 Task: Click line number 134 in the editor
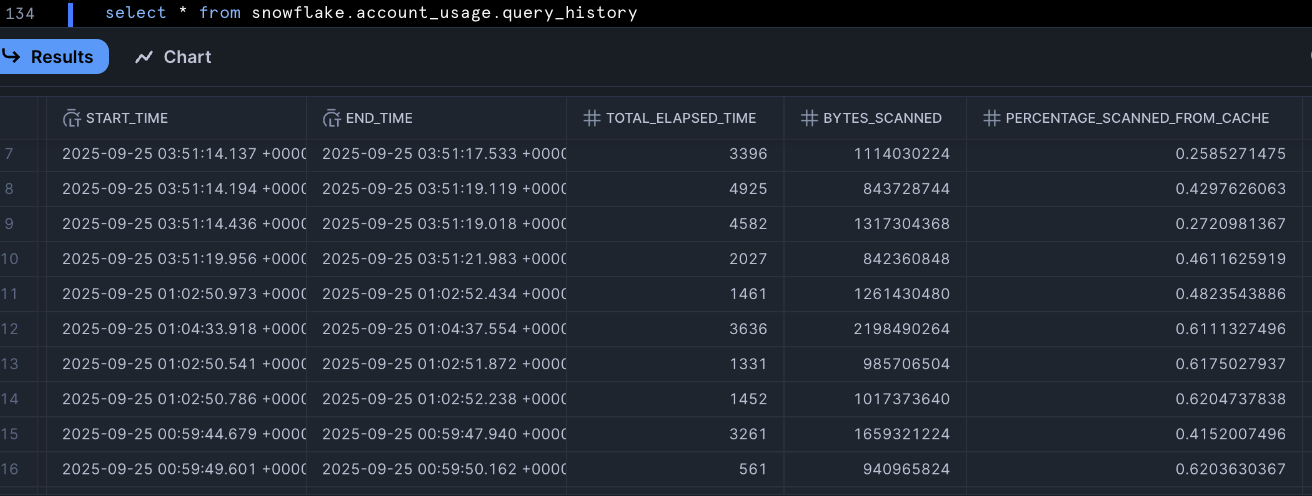tap(20, 13)
